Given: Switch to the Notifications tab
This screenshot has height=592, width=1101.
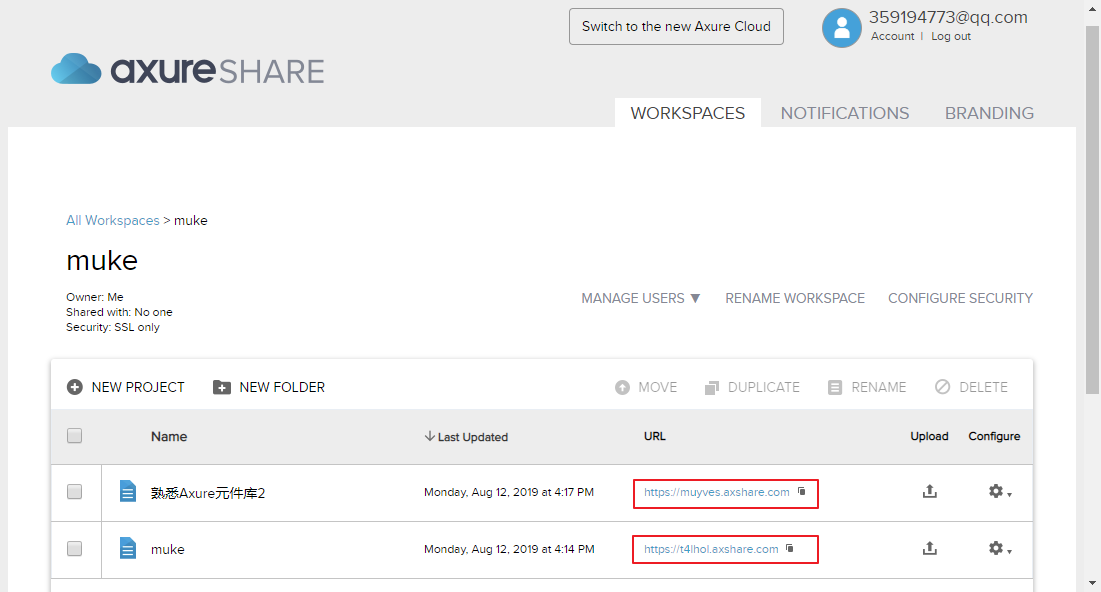Looking at the screenshot, I should (x=845, y=113).
